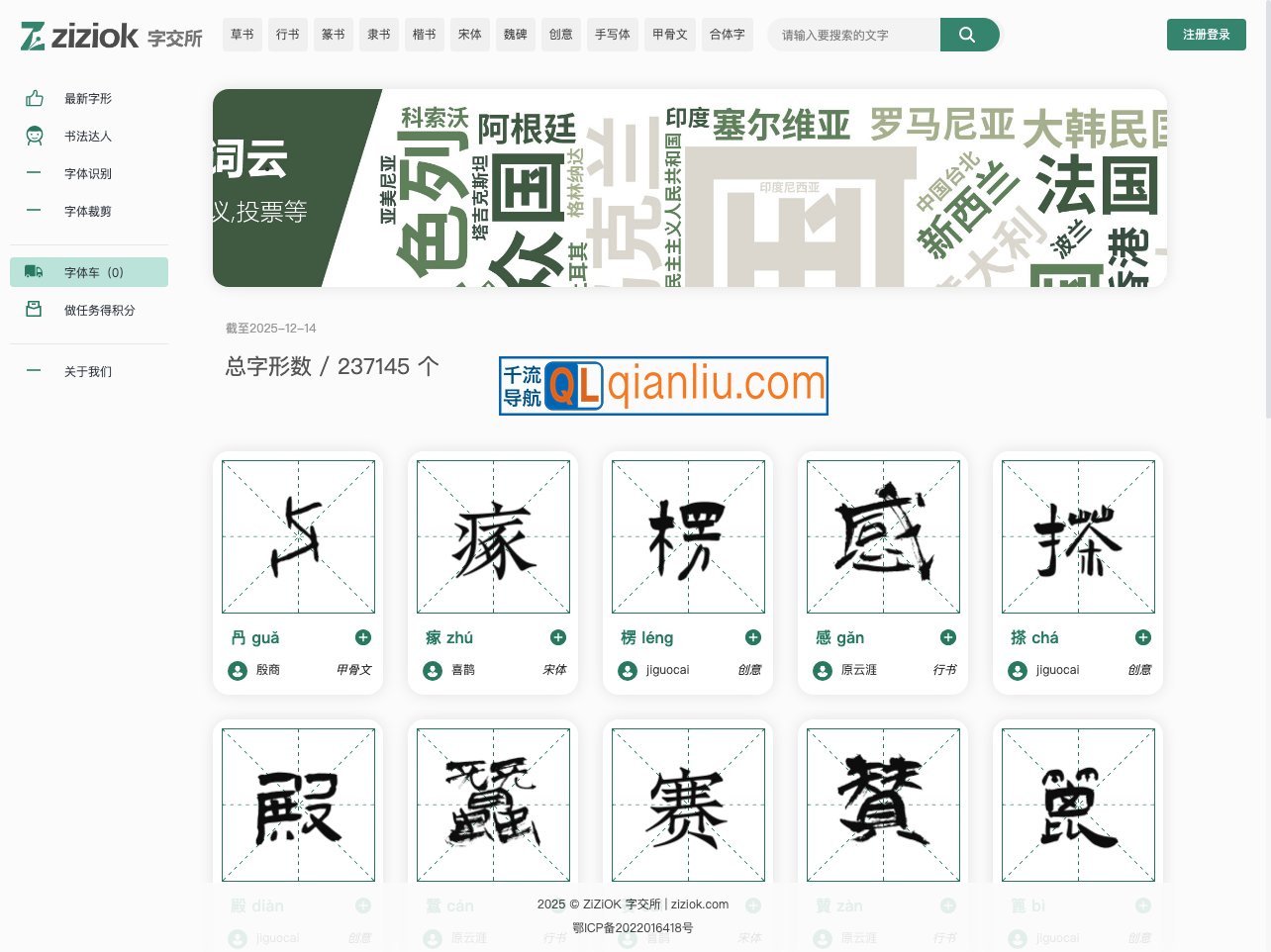
Task: Click the 书法达人 person icon in sidebar
Action: 35,136
